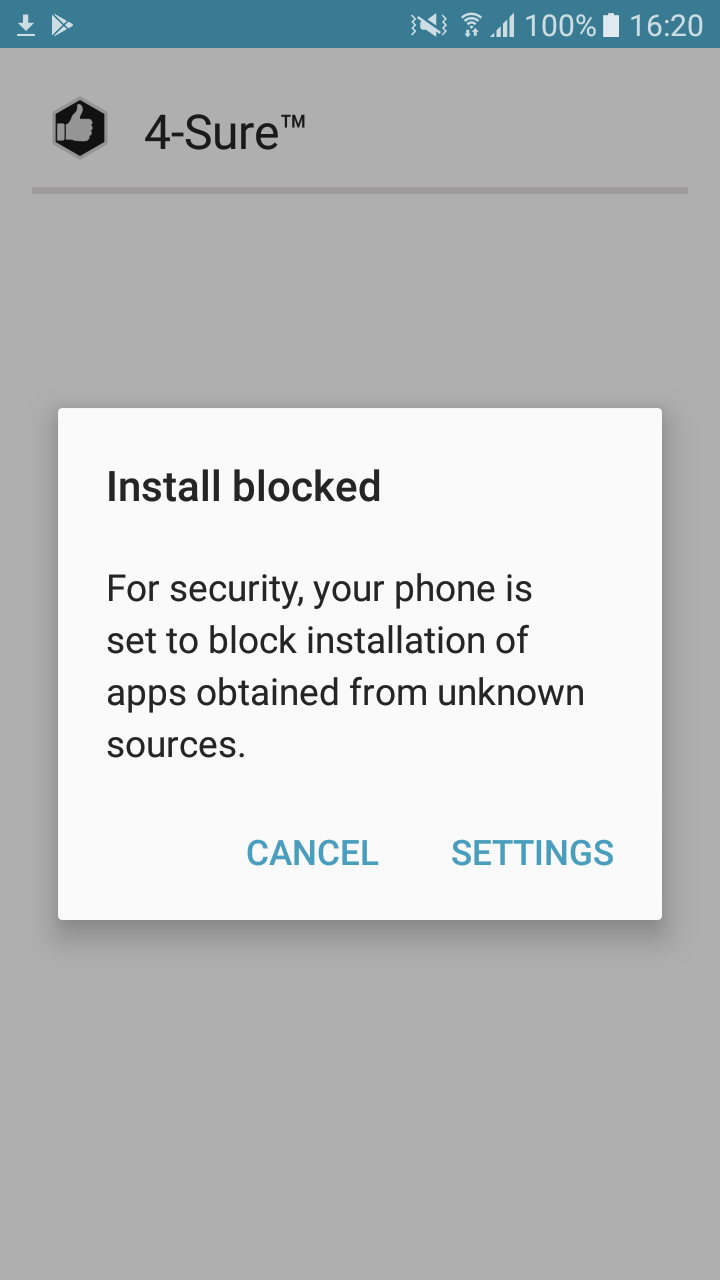Tap the Install blocked heading

click(x=244, y=487)
